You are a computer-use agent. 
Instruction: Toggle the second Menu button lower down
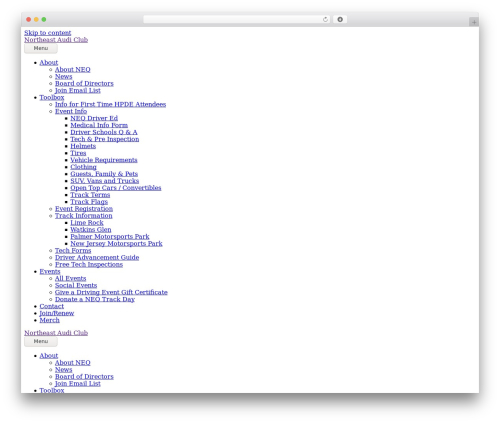click(x=41, y=341)
